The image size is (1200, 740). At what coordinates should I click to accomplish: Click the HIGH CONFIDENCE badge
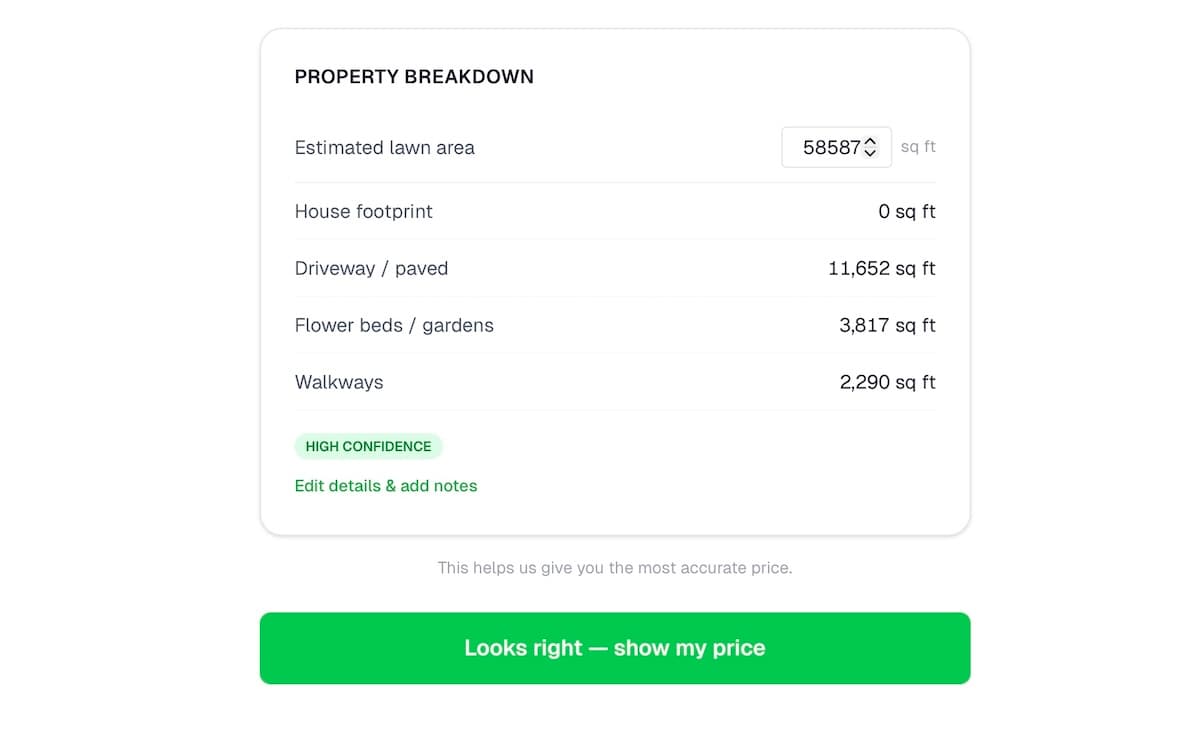(368, 446)
